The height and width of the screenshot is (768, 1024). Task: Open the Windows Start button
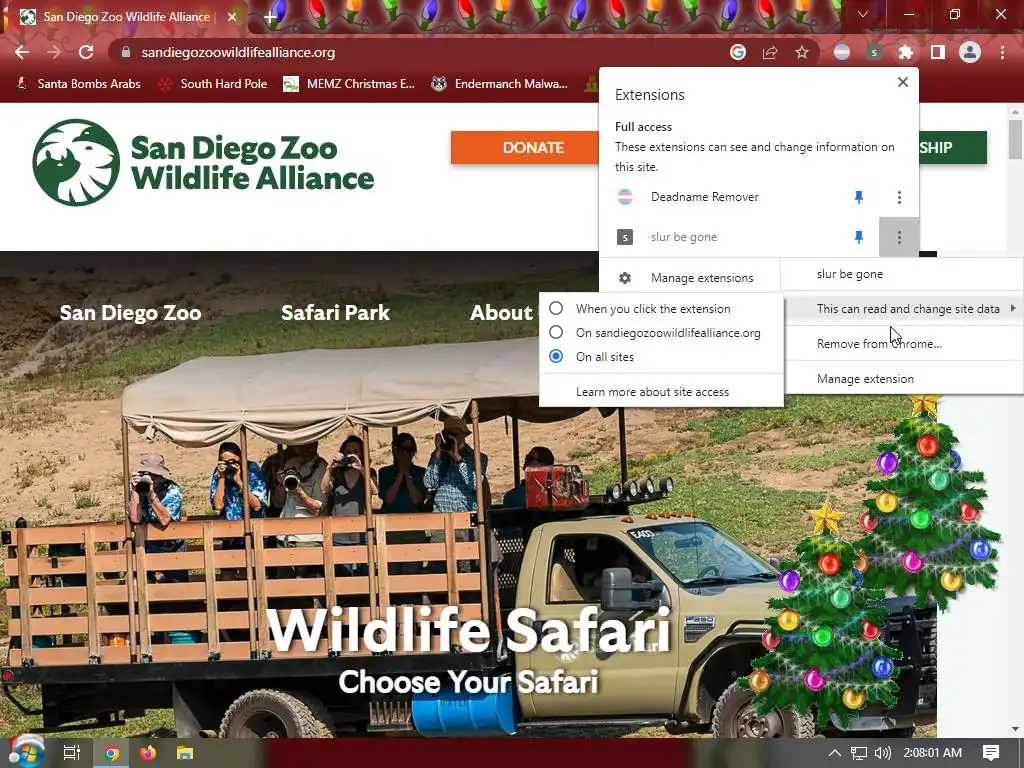point(26,753)
